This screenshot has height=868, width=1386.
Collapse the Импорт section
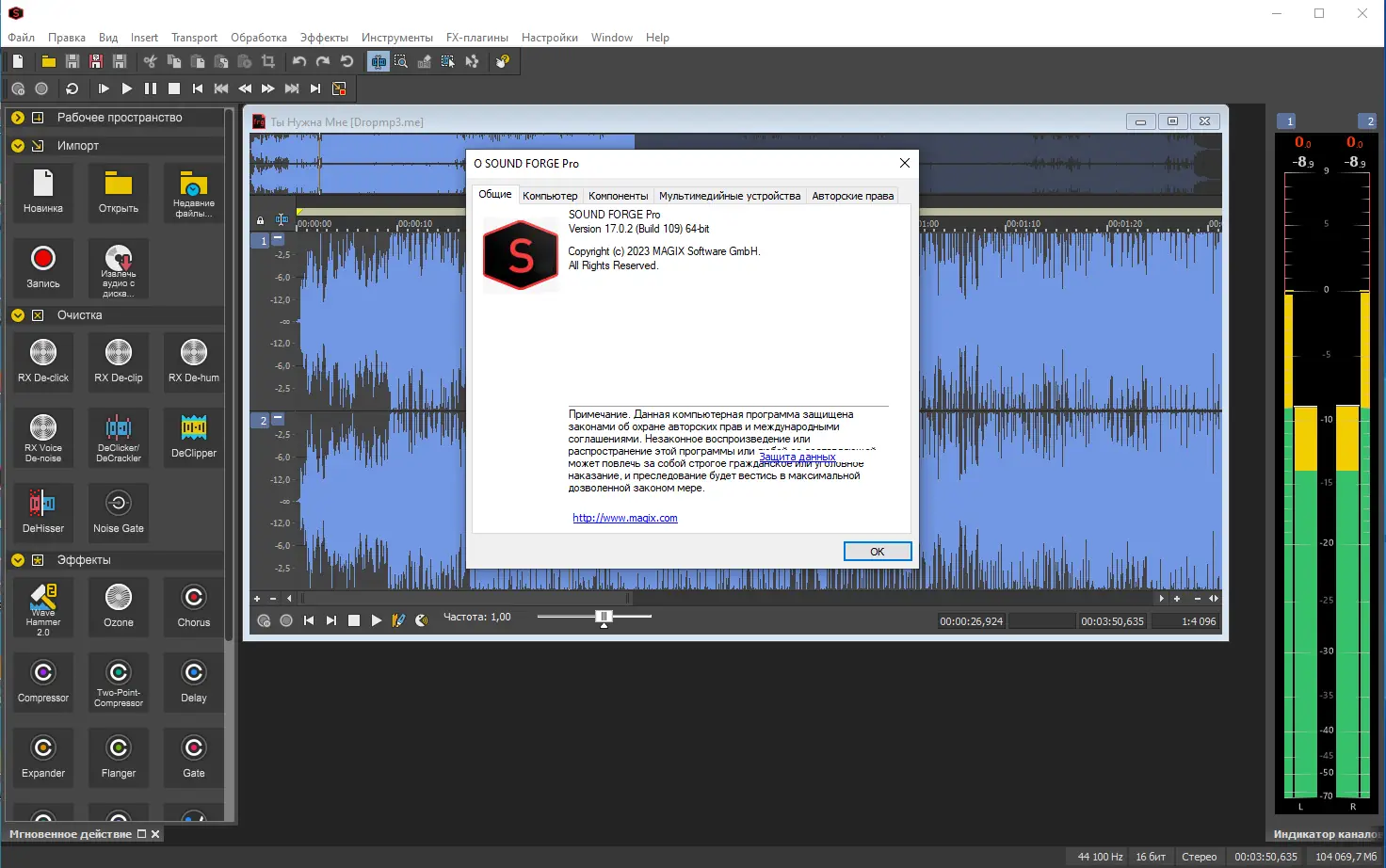18,145
